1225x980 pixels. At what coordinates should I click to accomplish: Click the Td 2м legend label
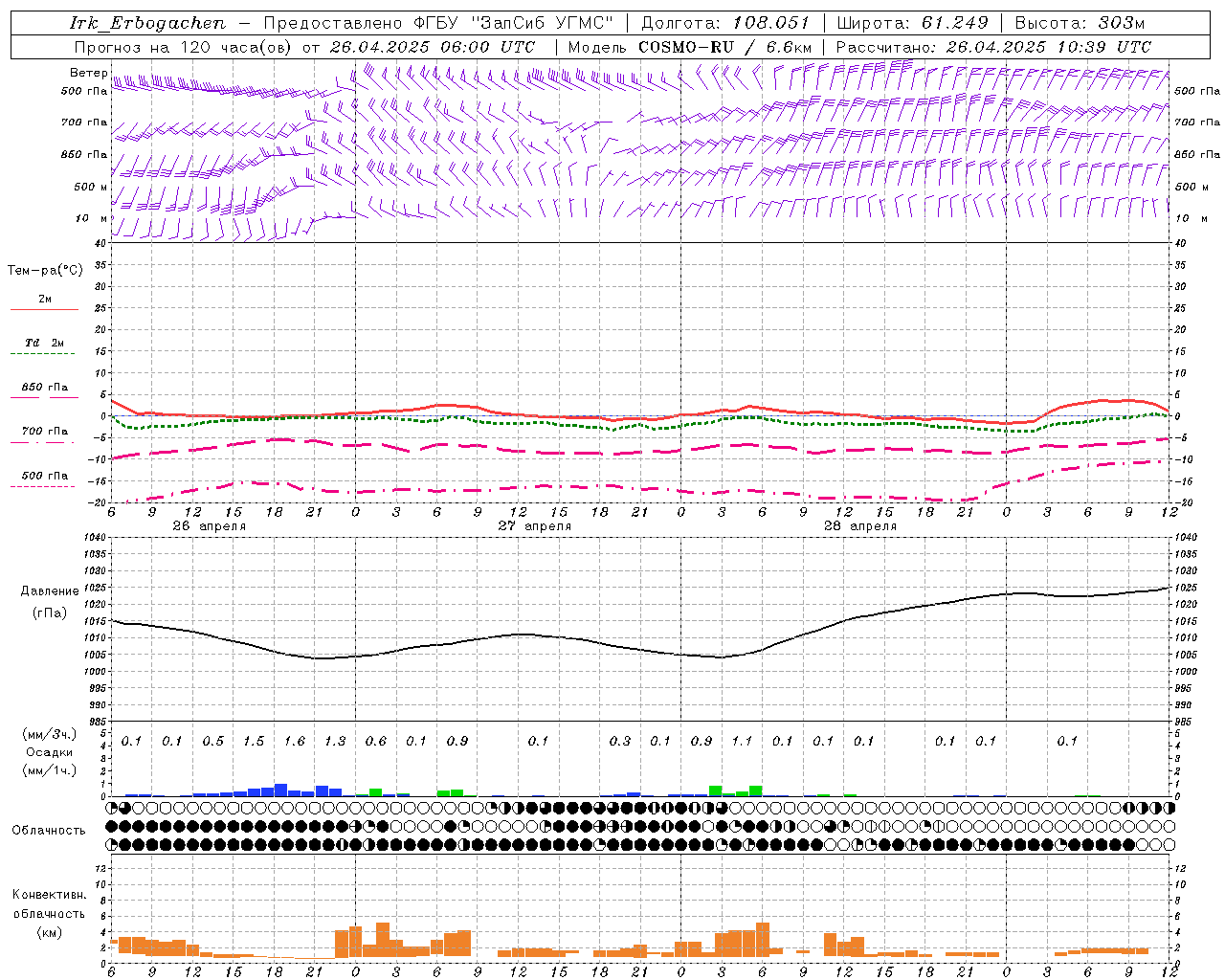(x=45, y=343)
